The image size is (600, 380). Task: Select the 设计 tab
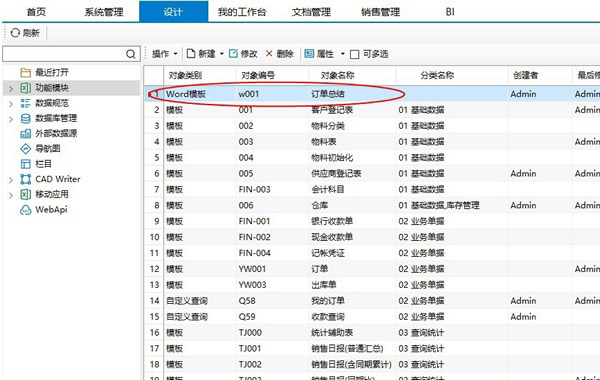tap(174, 12)
